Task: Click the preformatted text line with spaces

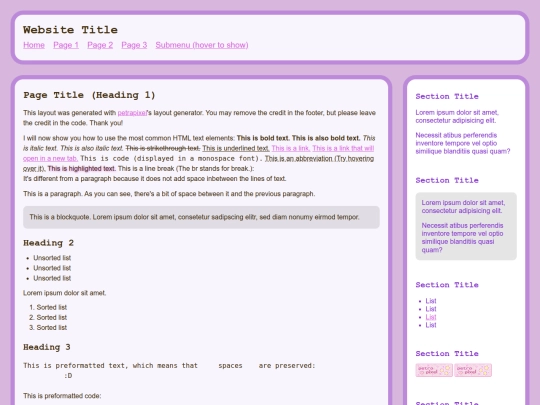Action: (x=169, y=366)
